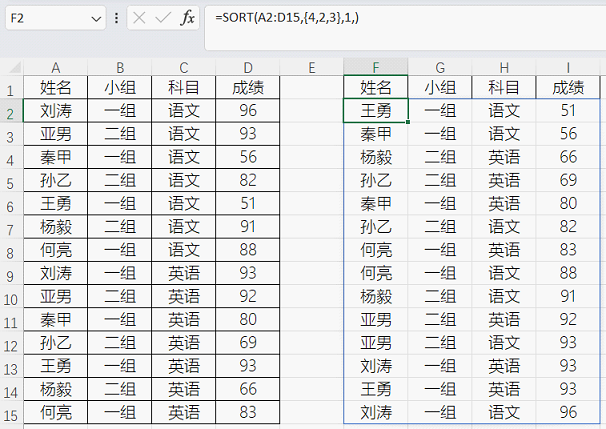
Task: Click cell F1 containing 姓名
Action: 376,87
